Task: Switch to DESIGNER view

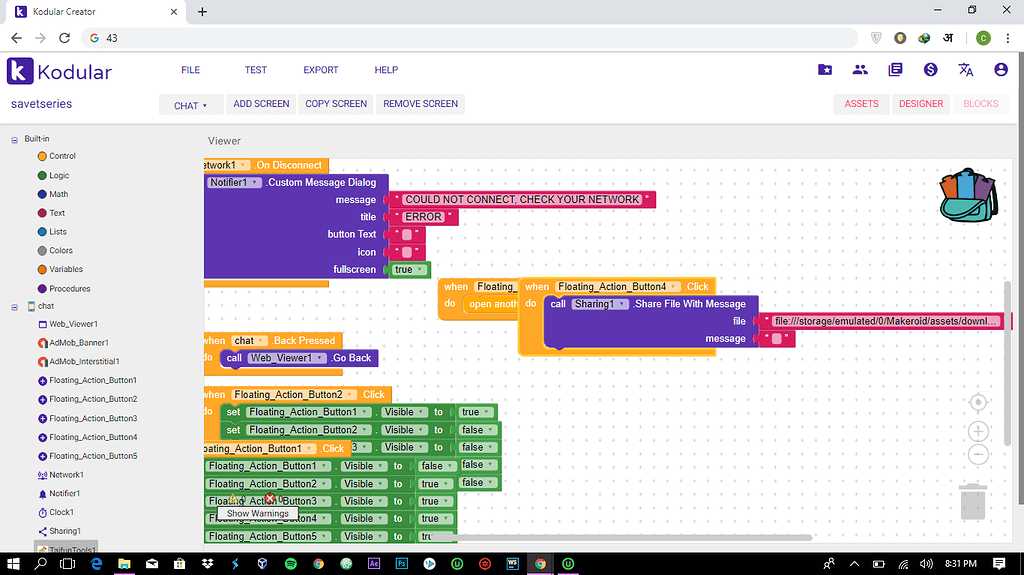Action: tap(921, 104)
